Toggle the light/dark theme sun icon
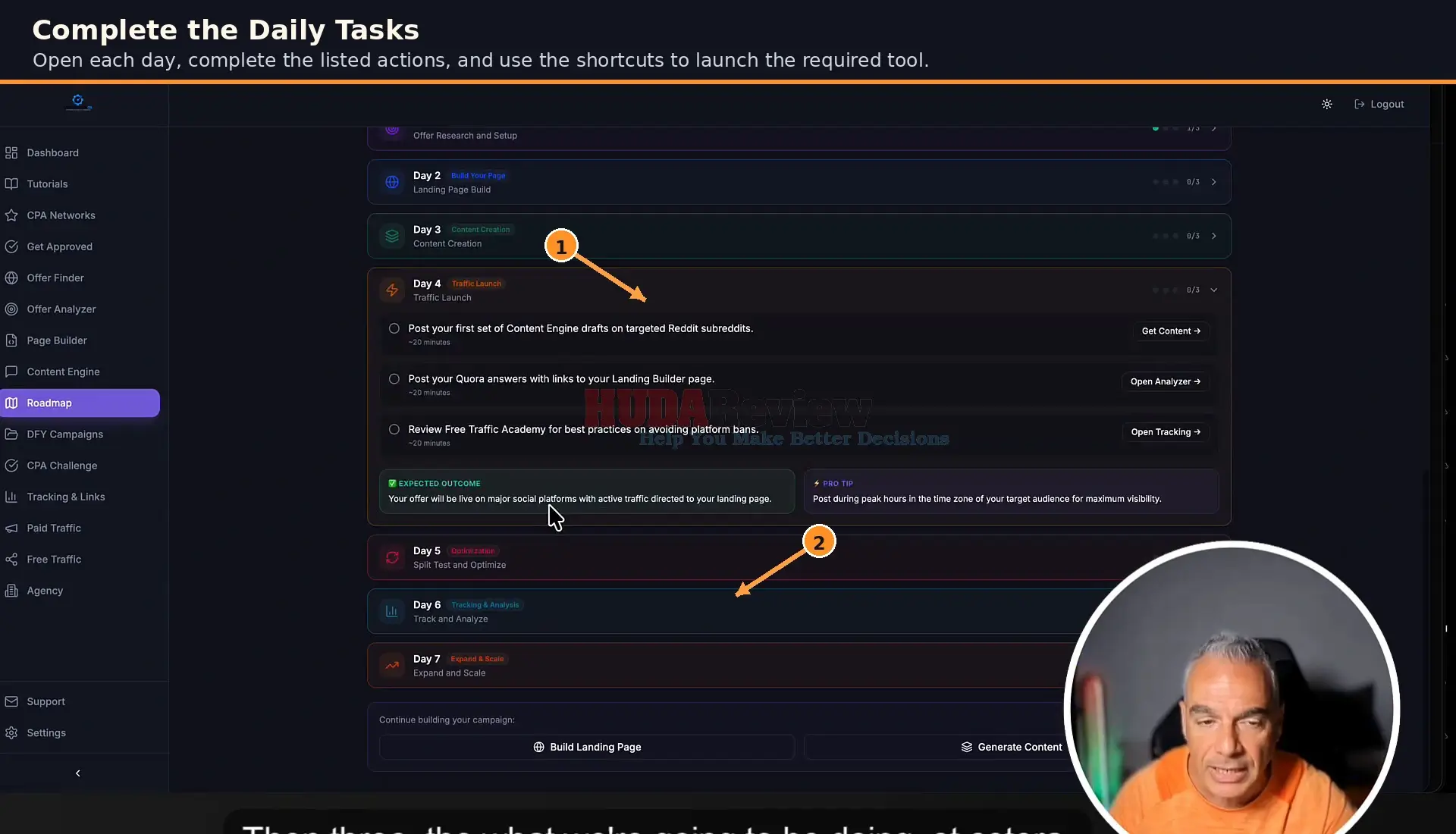The image size is (1456, 834). 1326,104
